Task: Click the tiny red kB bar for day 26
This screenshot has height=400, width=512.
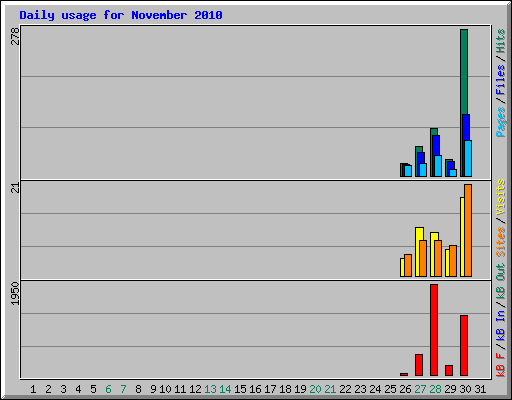Action: [404, 375]
